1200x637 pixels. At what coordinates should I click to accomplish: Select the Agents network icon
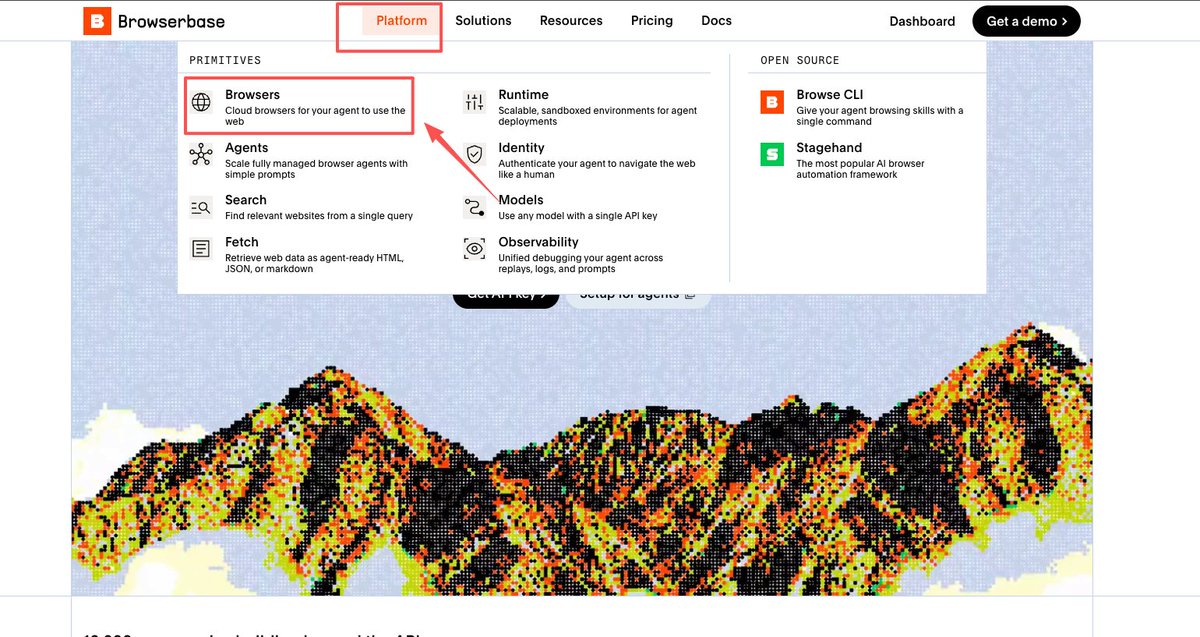click(x=202, y=155)
